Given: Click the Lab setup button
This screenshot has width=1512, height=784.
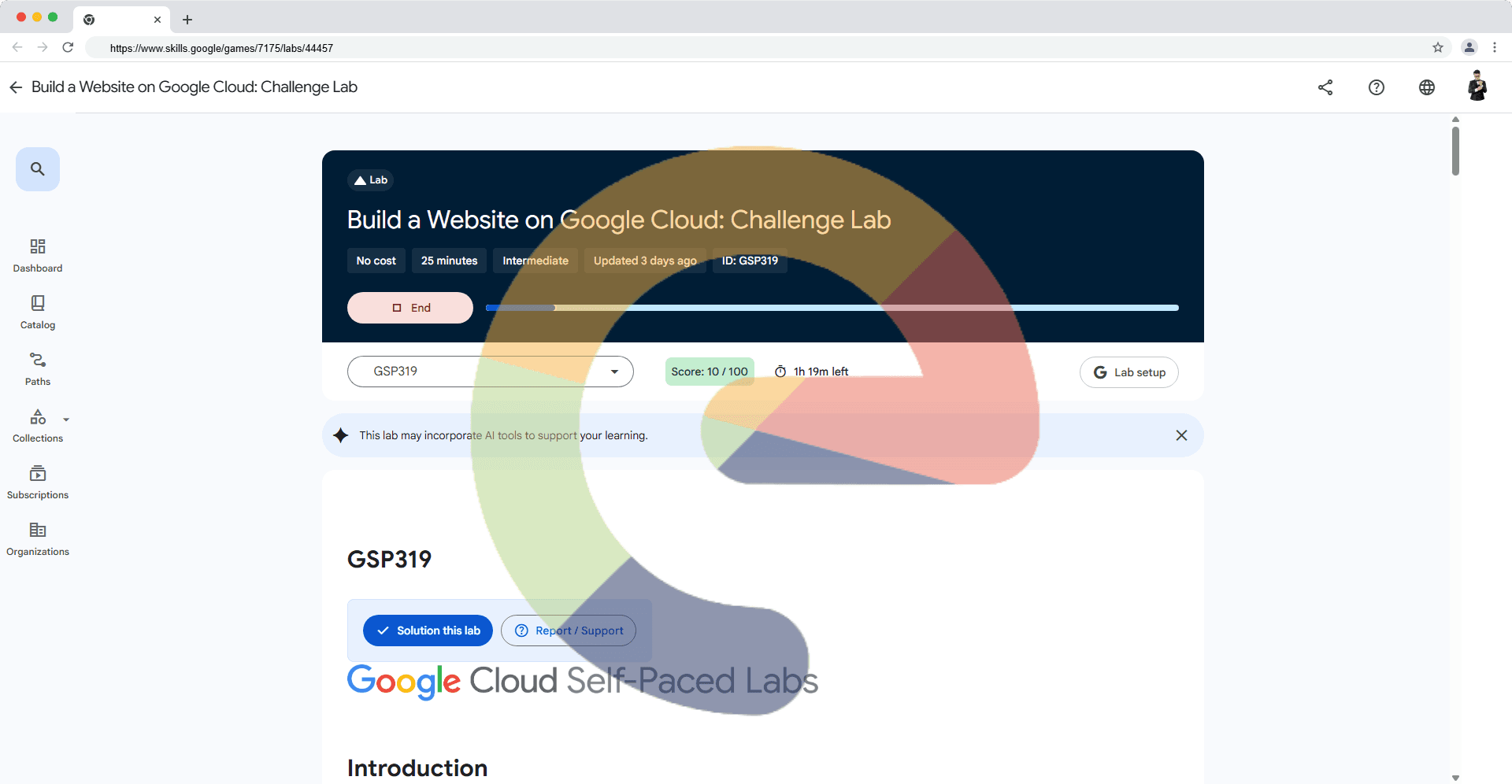Looking at the screenshot, I should pos(1129,372).
